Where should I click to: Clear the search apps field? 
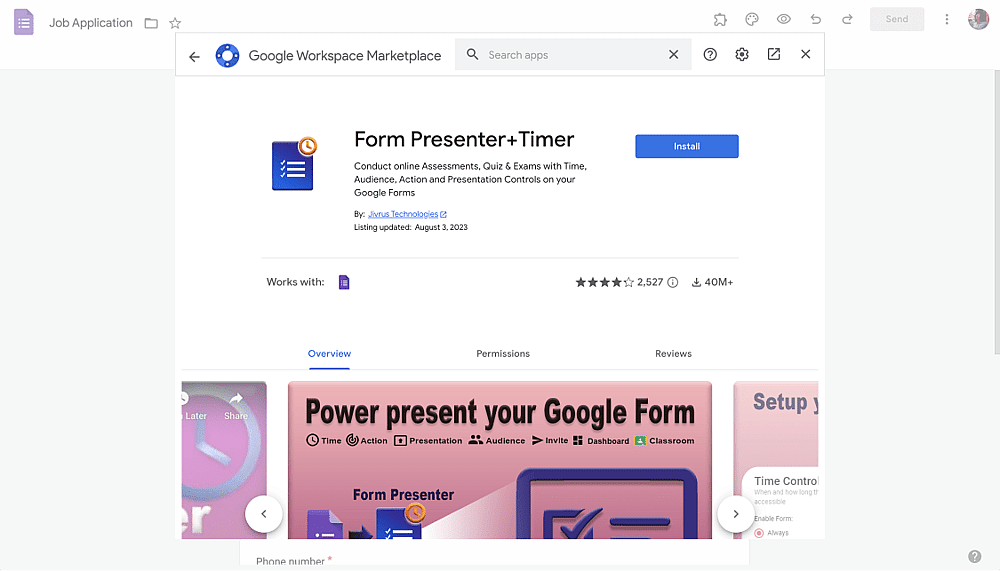pyautogui.click(x=673, y=54)
